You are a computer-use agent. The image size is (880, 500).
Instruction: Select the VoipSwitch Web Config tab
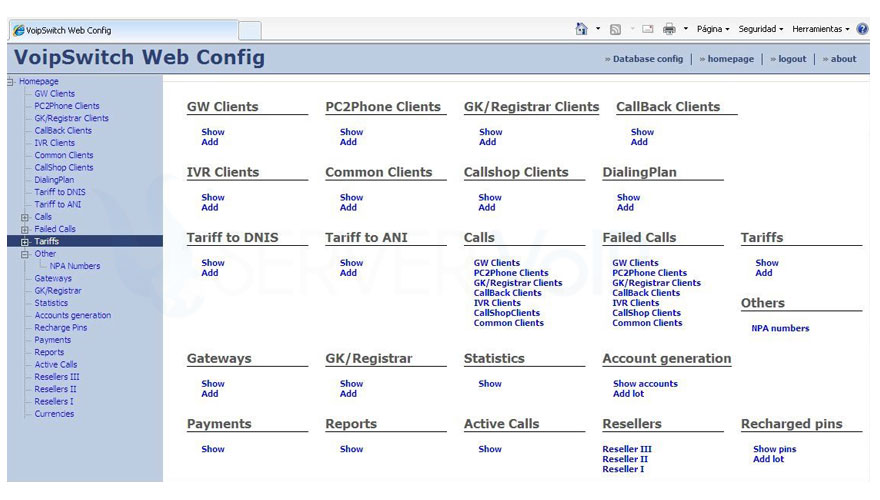[x=123, y=30]
